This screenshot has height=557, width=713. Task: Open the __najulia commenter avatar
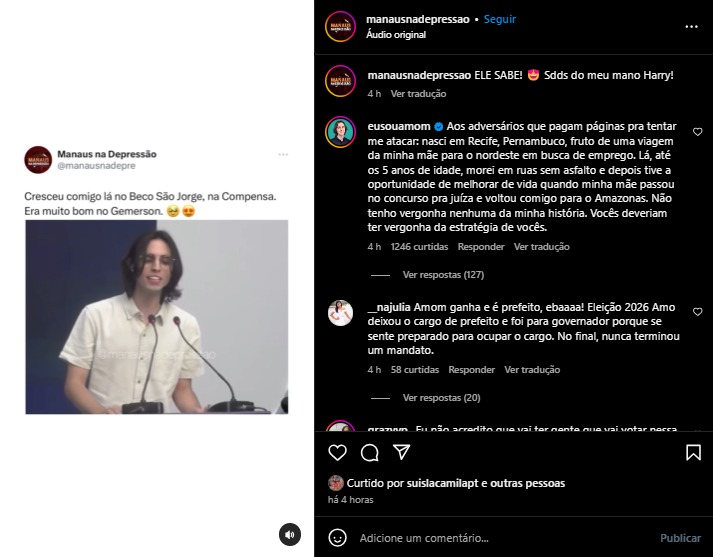[341, 313]
